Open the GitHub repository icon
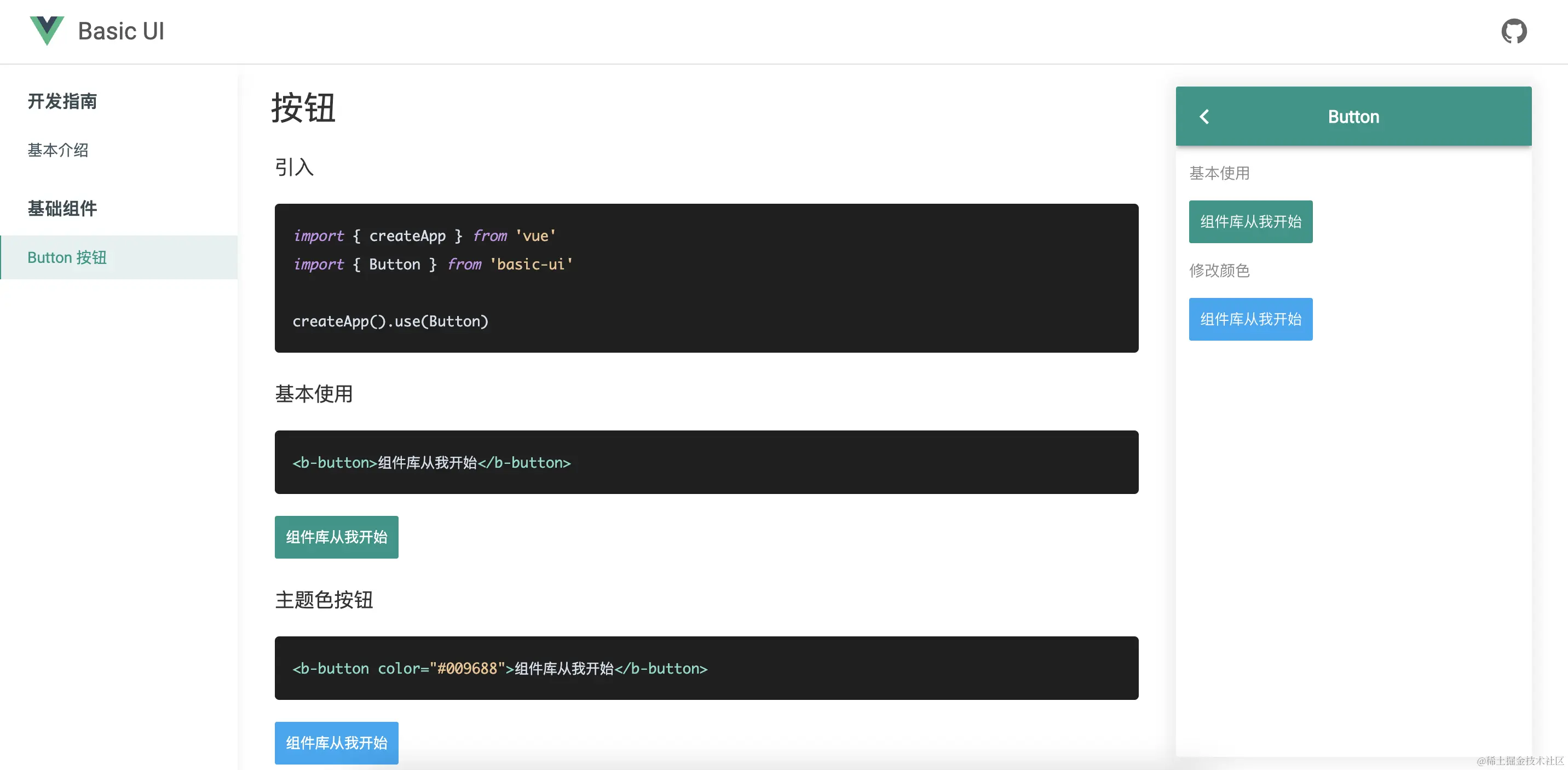 (x=1513, y=31)
